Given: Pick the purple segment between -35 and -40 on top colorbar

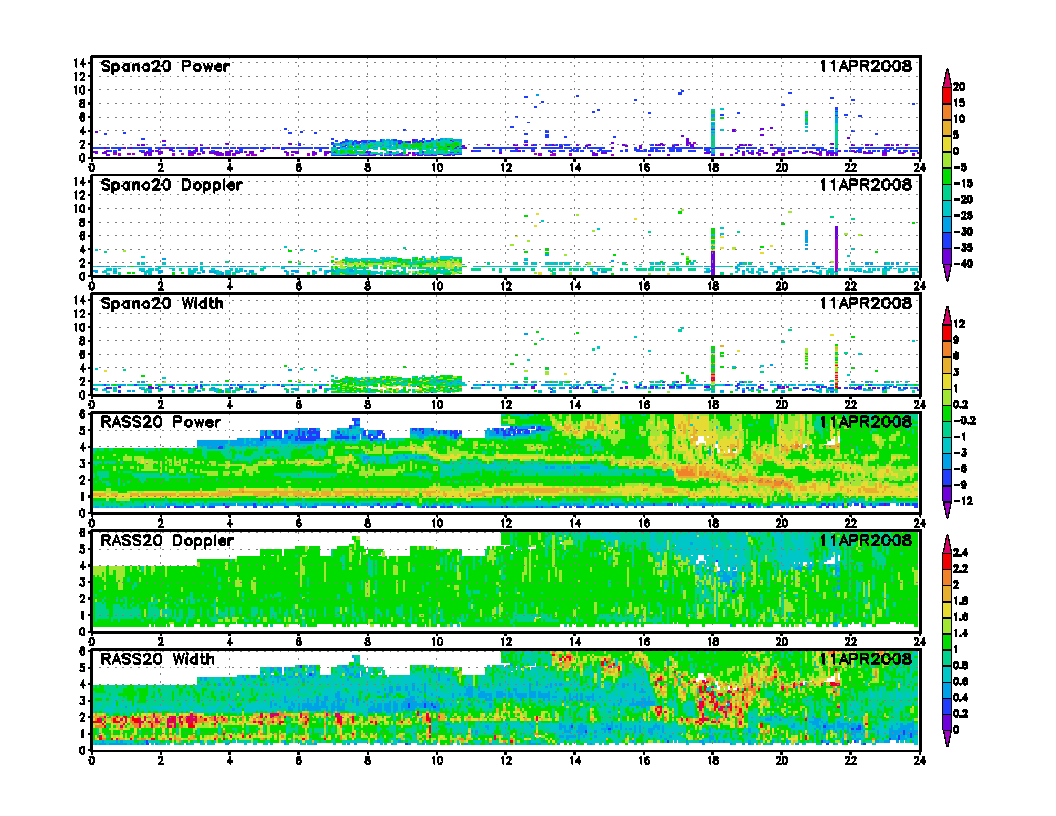Looking at the screenshot, I should pos(947,256).
